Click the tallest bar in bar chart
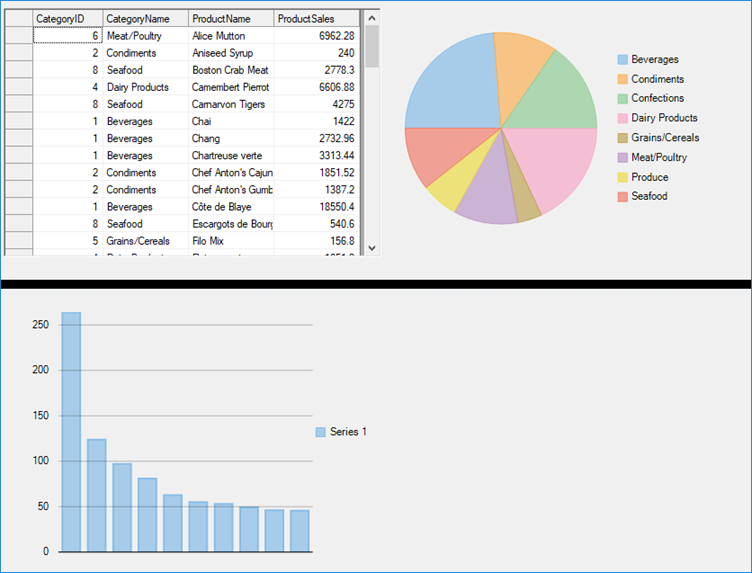This screenshot has height=573, width=752. click(71, 430)
